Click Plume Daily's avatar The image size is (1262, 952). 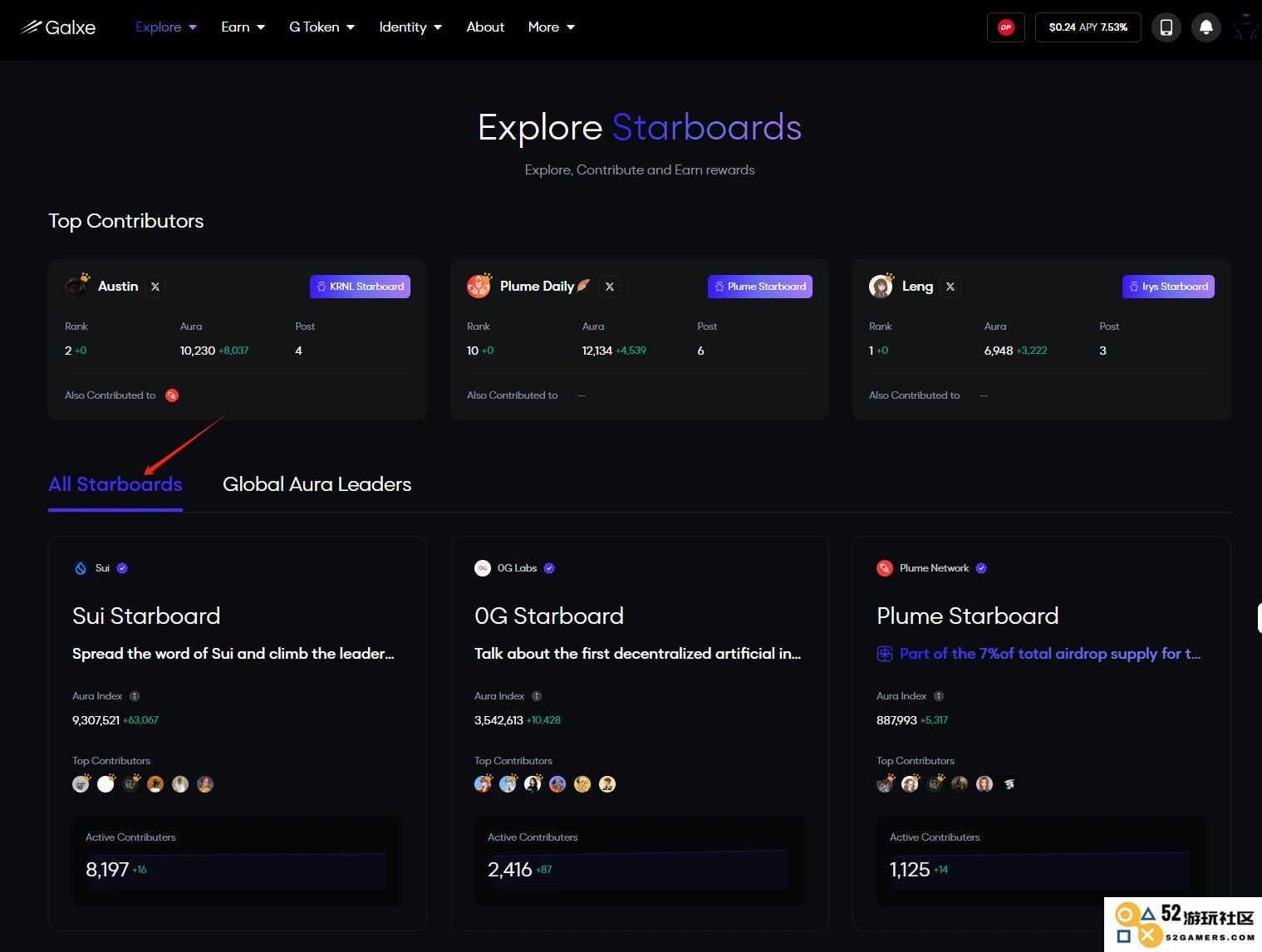[479, 286]
